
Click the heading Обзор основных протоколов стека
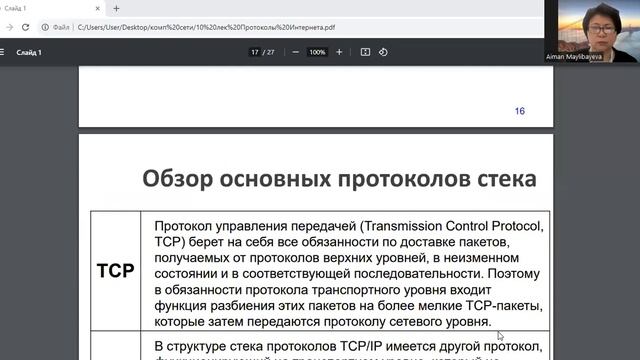tap(339, 178)
